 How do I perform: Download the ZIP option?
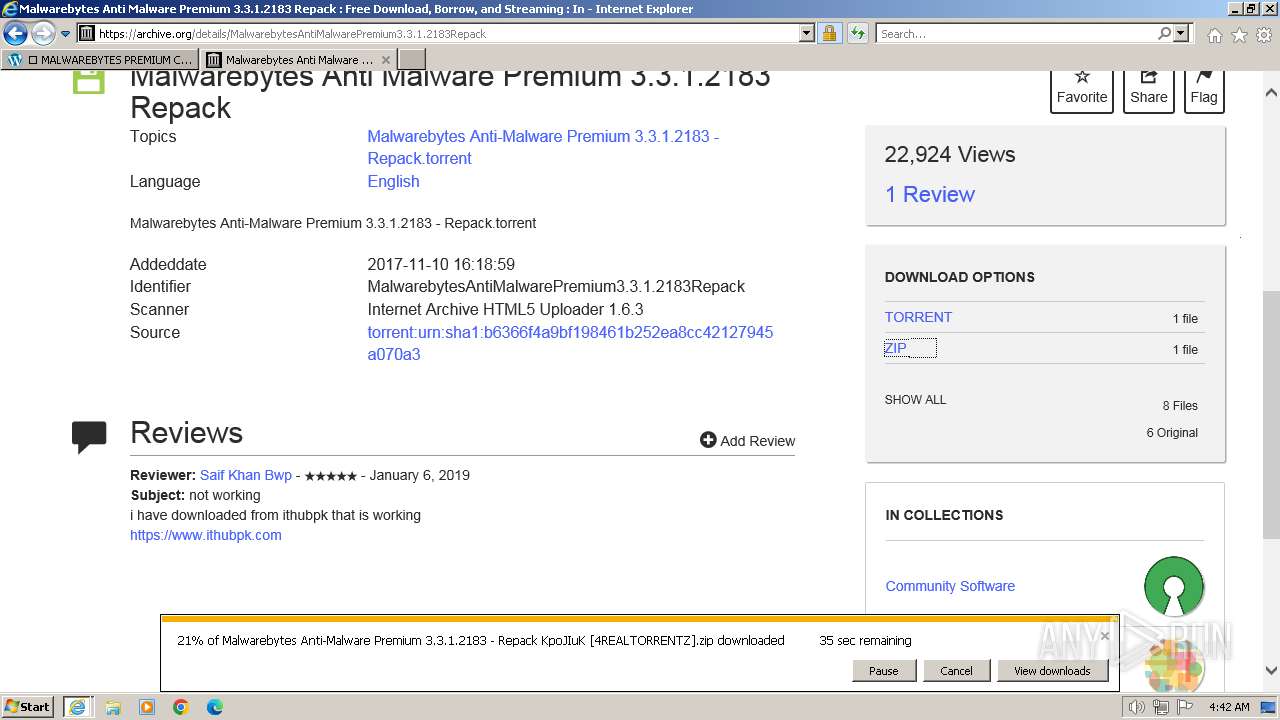tap(895, 348)
